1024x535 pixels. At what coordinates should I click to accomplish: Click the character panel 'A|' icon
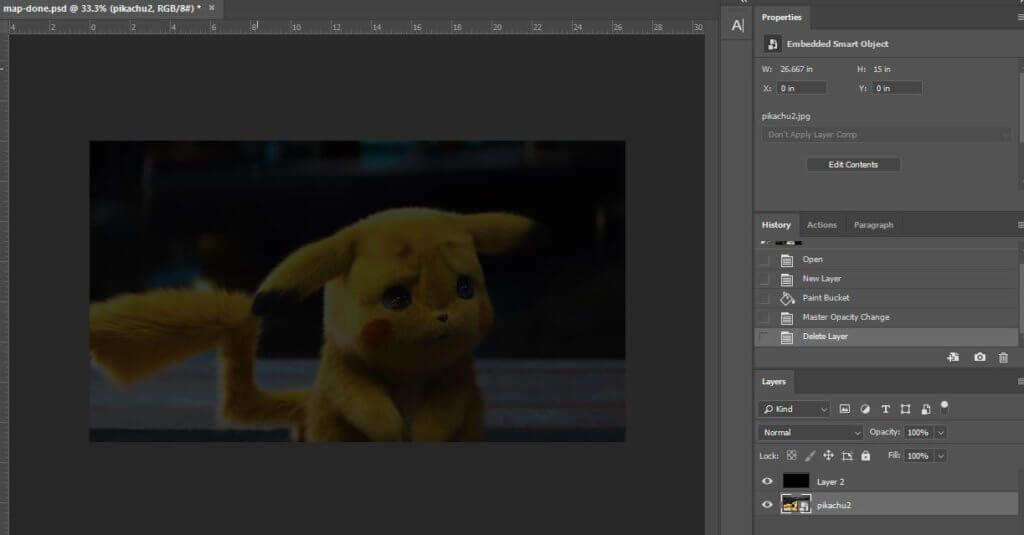click(738, 25)
